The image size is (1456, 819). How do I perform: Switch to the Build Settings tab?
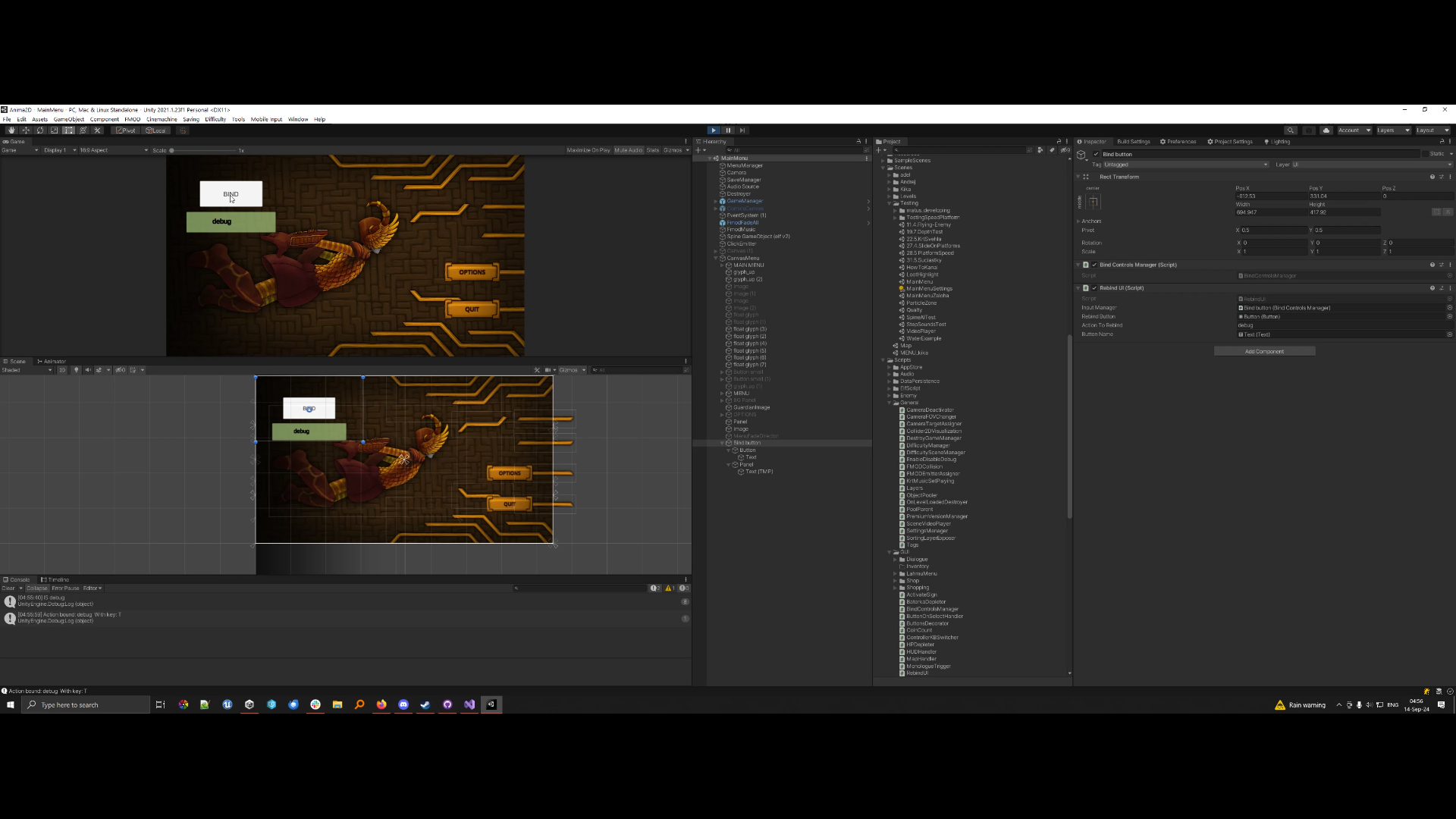pos(1133,142)
